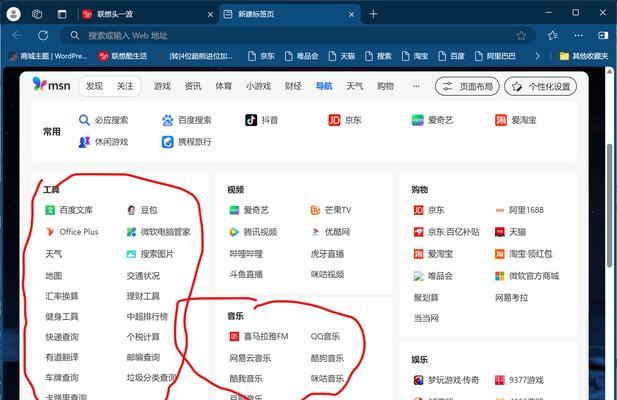Viewport: 617px width, 400px height.
Task: Open the 9377游戏 icon
Action: click(x=499, y=380)
